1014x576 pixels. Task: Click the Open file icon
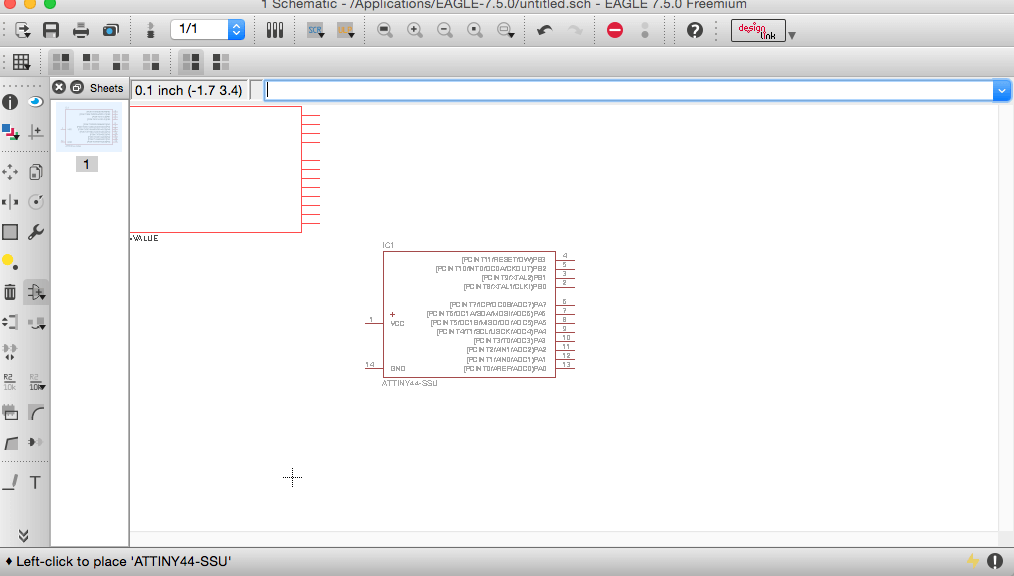coord(22,30)
